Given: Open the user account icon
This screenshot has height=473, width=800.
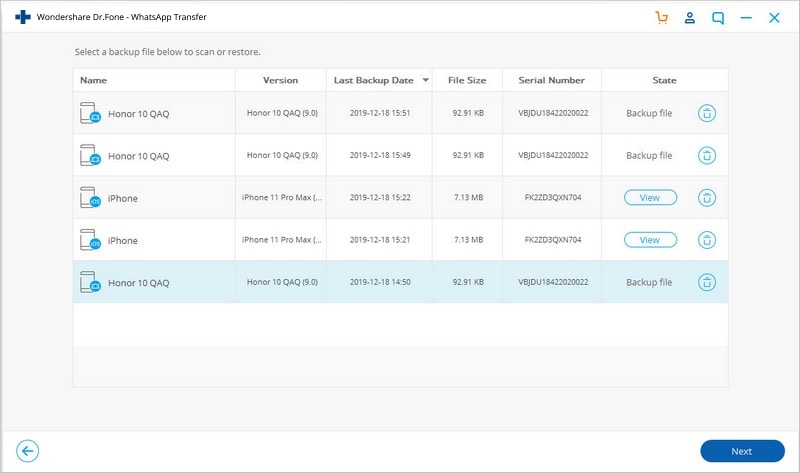Looking at the screenshot, I should 690,18.
